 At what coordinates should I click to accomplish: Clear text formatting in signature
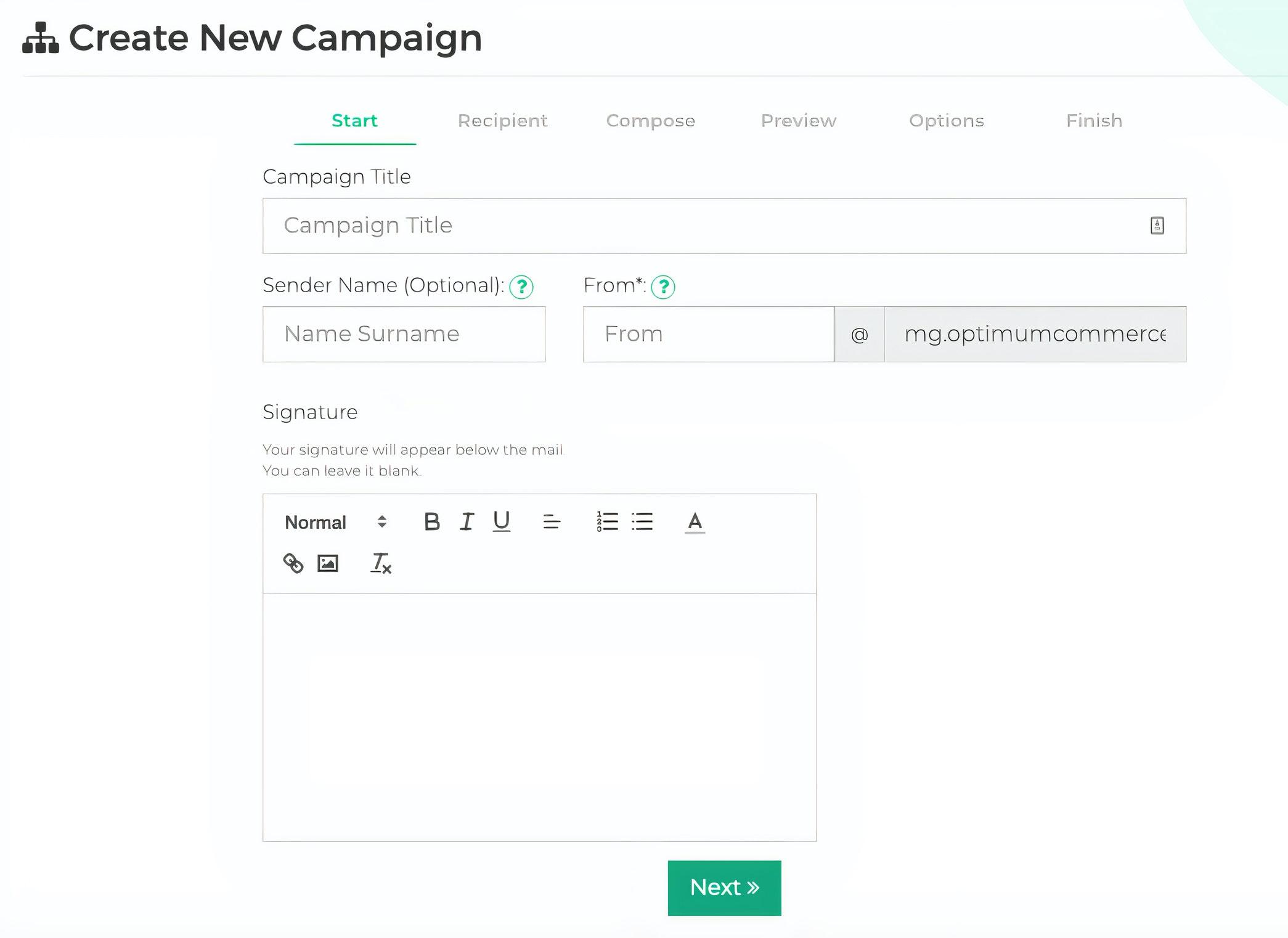(381, 563)
